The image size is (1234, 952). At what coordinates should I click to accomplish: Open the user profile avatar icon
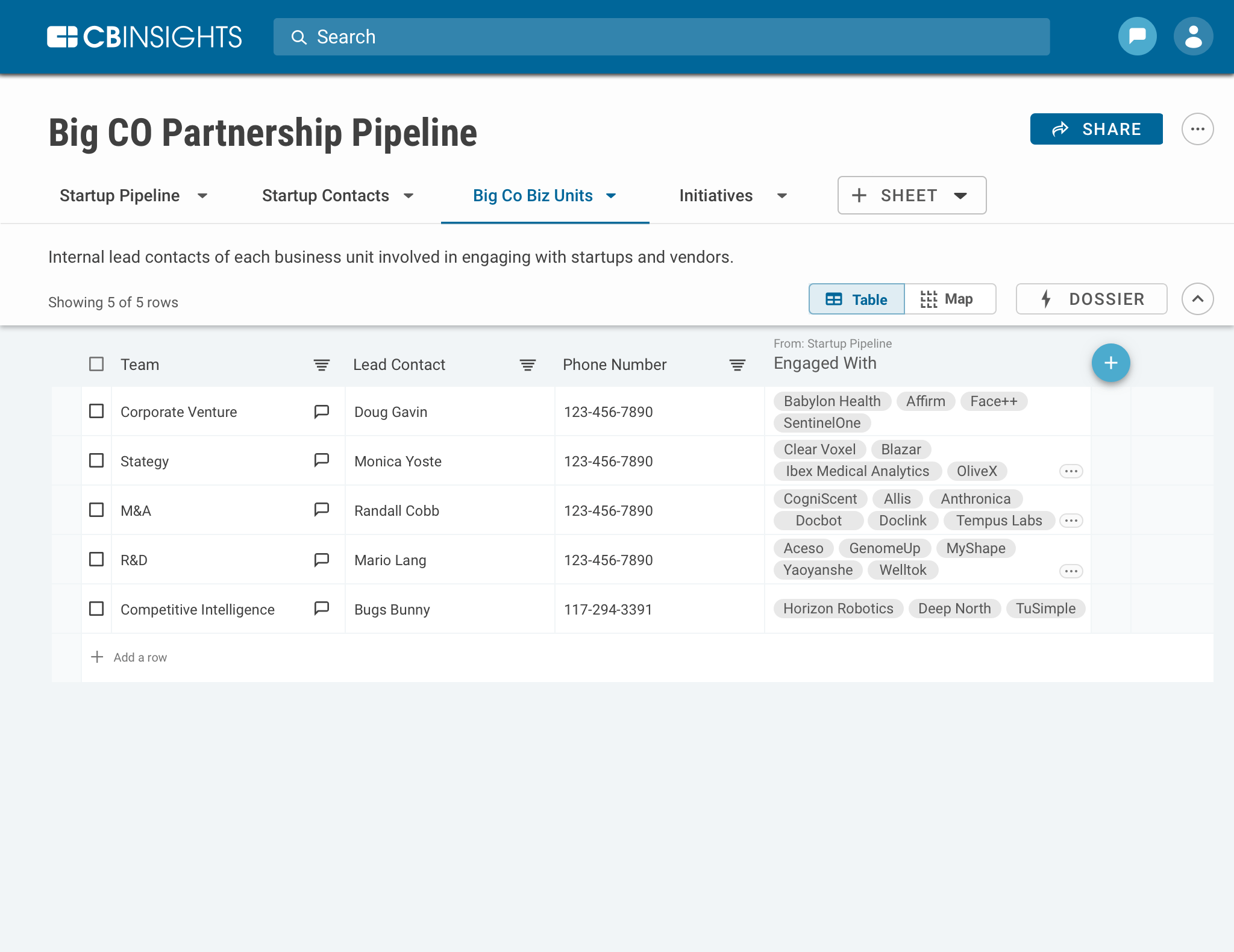point(1193,37)
